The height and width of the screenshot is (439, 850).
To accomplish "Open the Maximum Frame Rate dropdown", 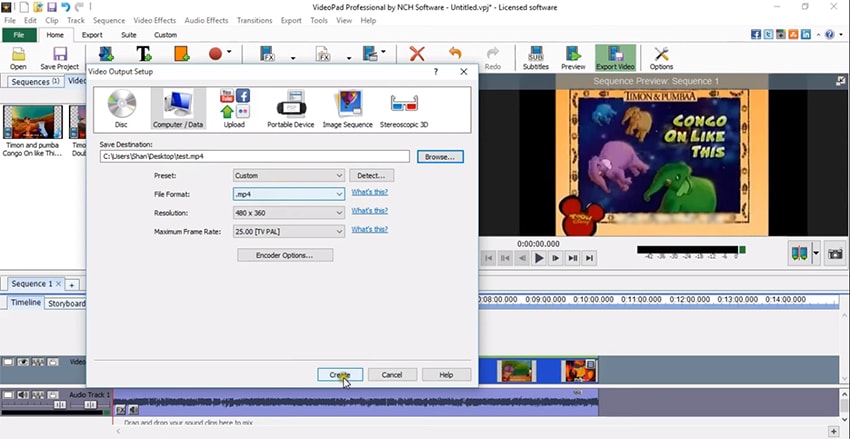I will 289,231.
